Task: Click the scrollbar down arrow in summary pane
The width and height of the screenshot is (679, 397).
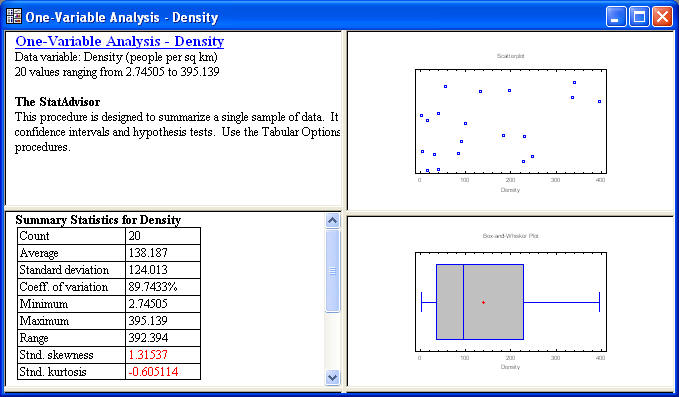Action: (332, 378)
